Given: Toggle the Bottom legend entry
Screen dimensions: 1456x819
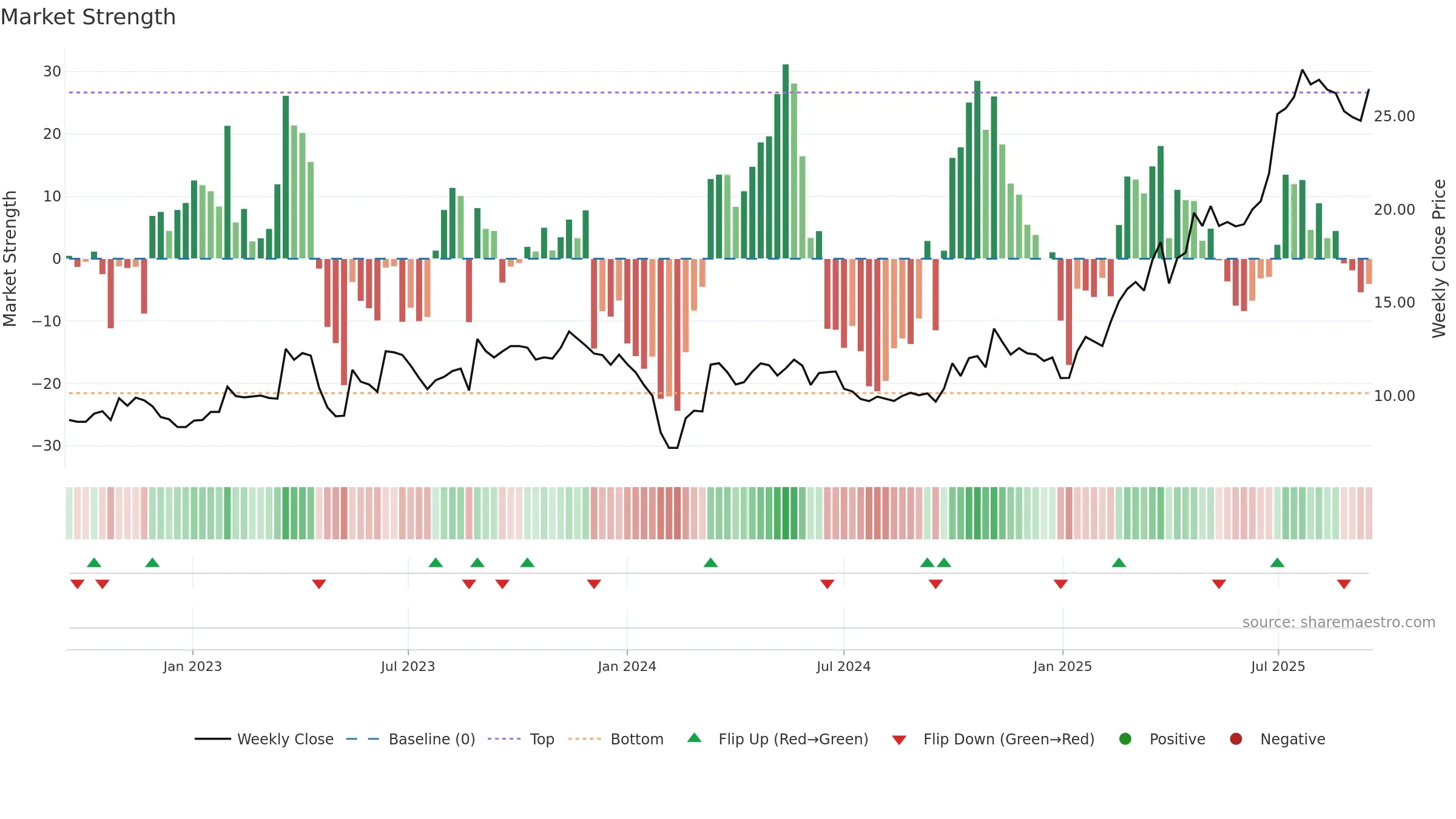Looking at the screenshot, I should (x=615, y=739).
